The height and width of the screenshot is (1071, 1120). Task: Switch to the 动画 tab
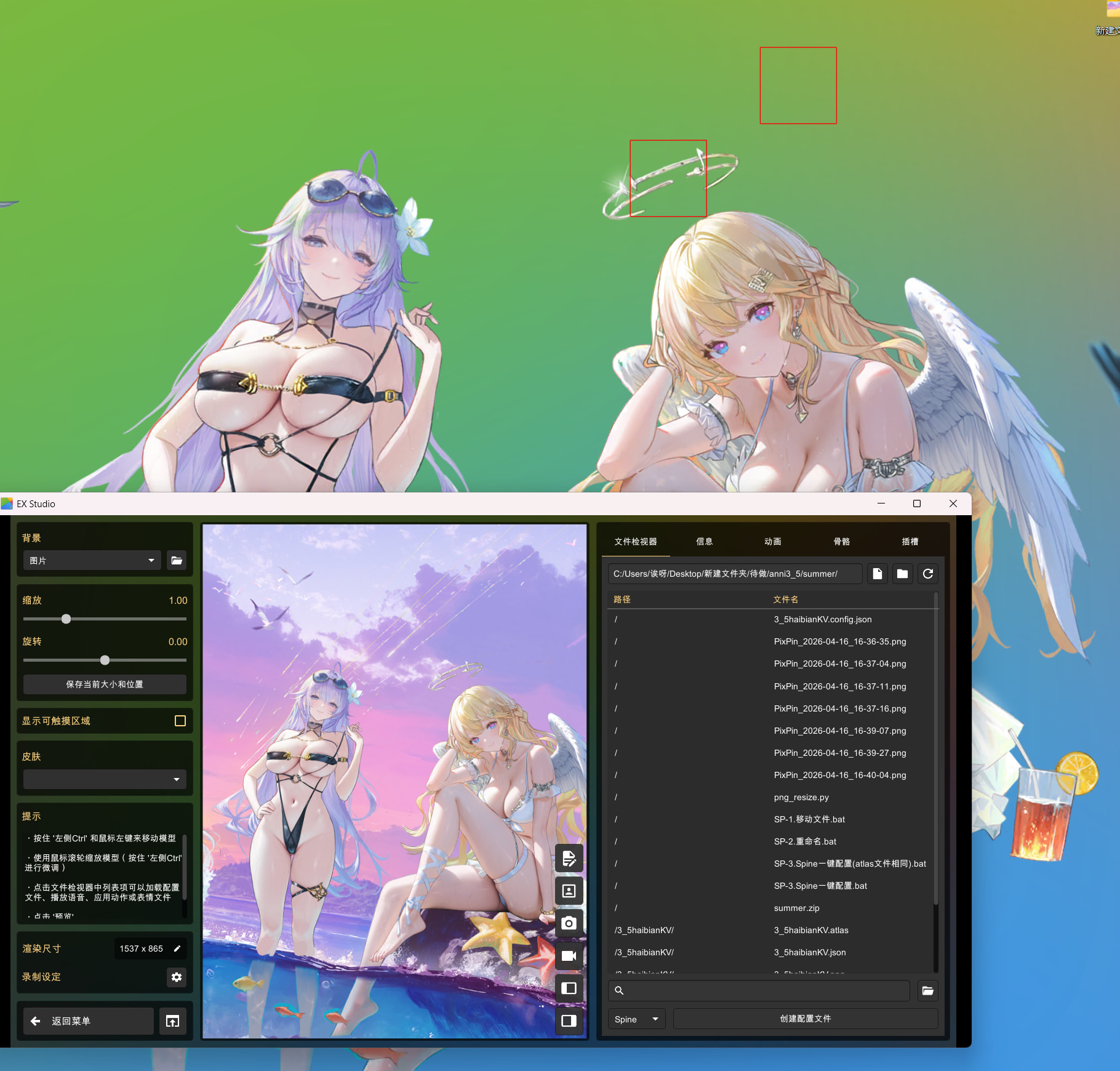point(772,542)
